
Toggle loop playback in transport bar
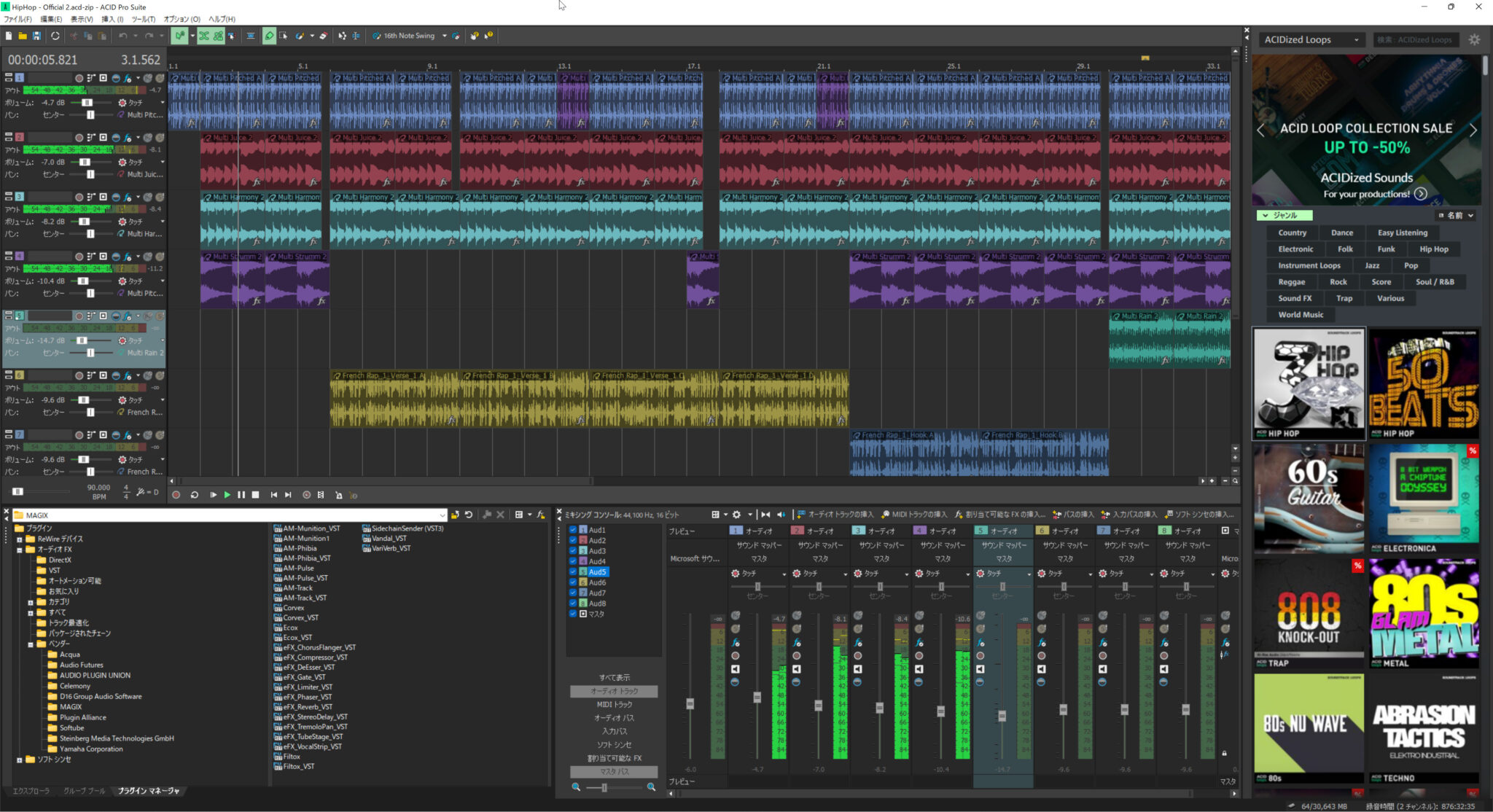195,495
